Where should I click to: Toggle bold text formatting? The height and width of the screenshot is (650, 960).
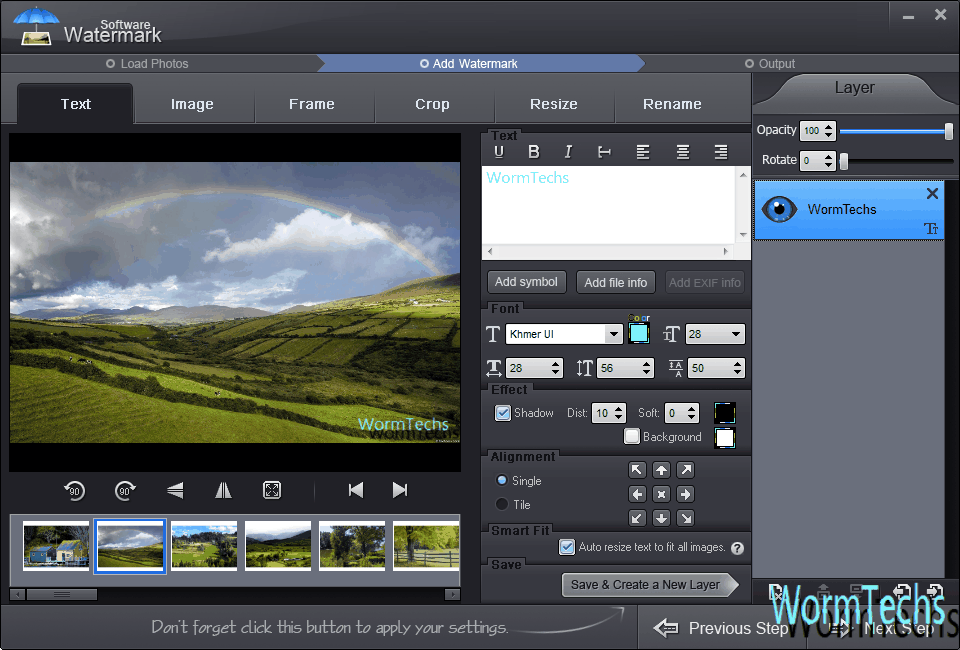tap(534, 152)
